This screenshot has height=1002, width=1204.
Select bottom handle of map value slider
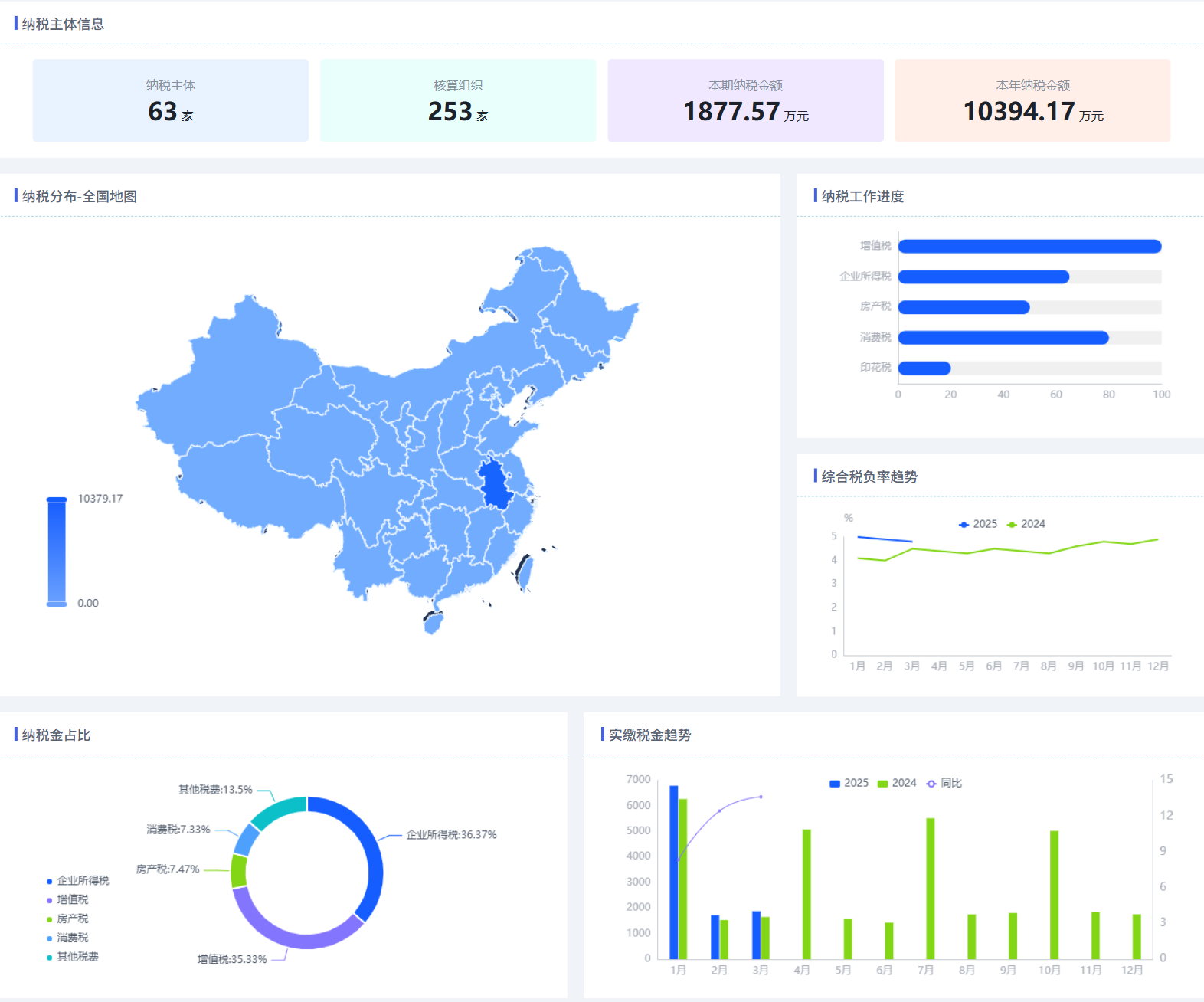pos(57,604)
